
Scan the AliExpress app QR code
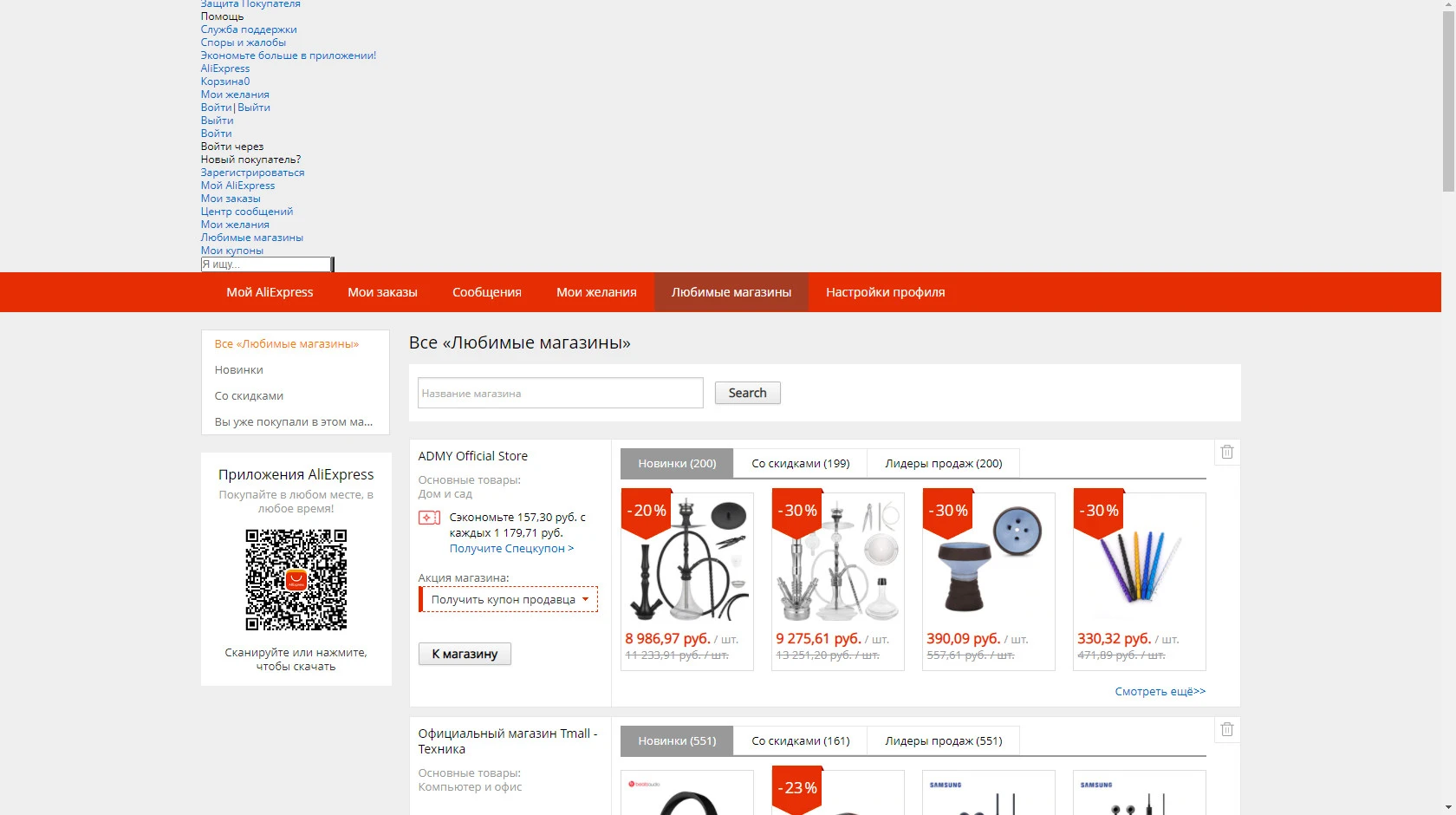point(296,579)
